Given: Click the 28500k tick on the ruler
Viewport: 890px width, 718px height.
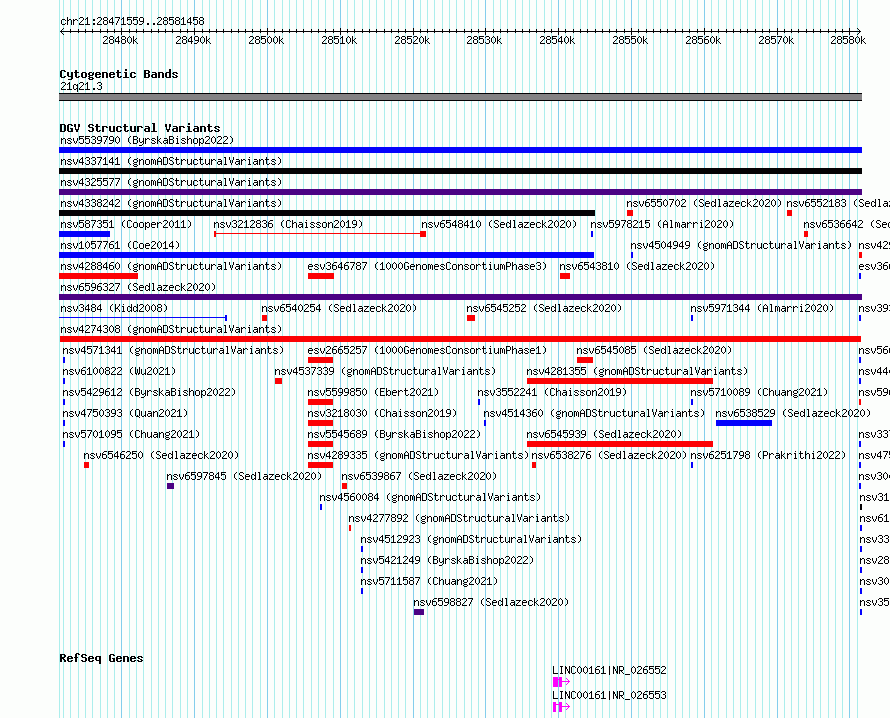Looking at the screenshot, I should (x=266, y=40).
